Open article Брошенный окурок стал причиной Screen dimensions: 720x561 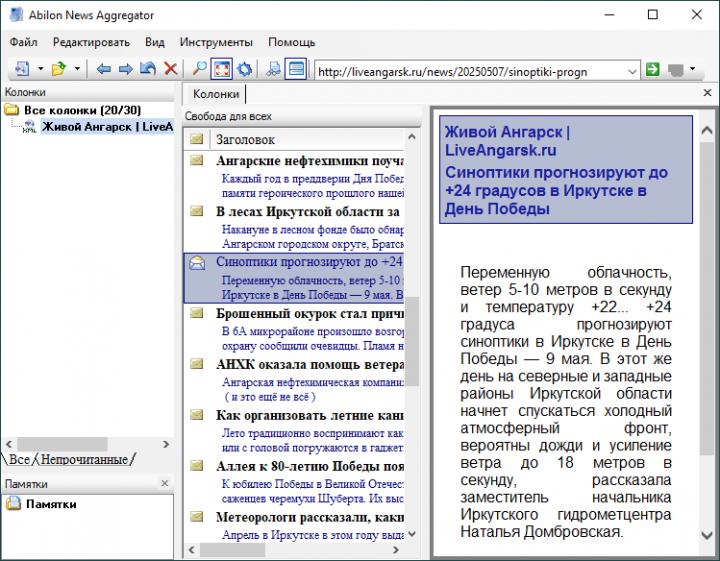coord(309,314)
